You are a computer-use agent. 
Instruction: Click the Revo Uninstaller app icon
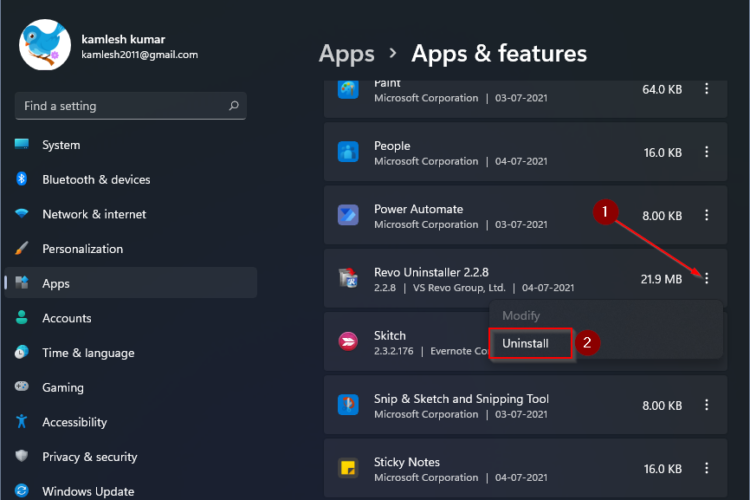pyautogui.click(x=349, y=279)
